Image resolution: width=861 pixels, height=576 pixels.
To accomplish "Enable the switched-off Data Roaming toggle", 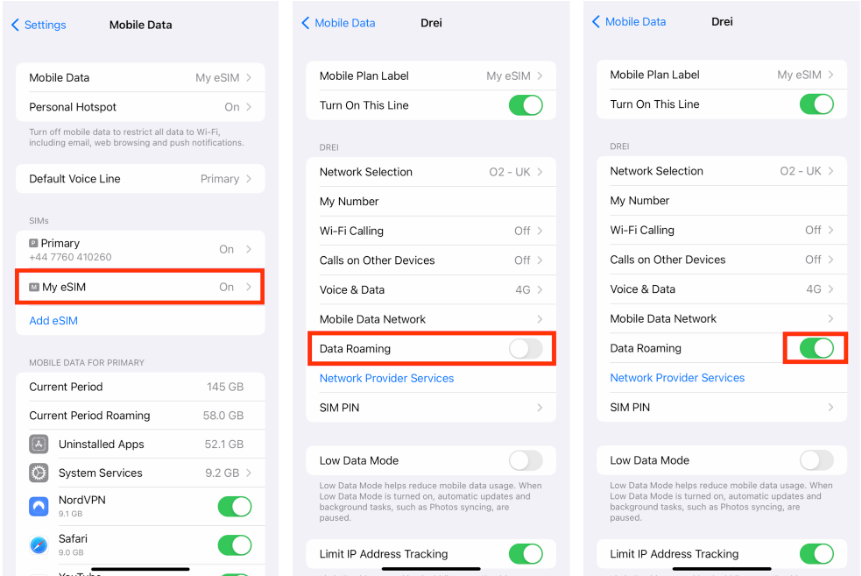I will (526, 349).
